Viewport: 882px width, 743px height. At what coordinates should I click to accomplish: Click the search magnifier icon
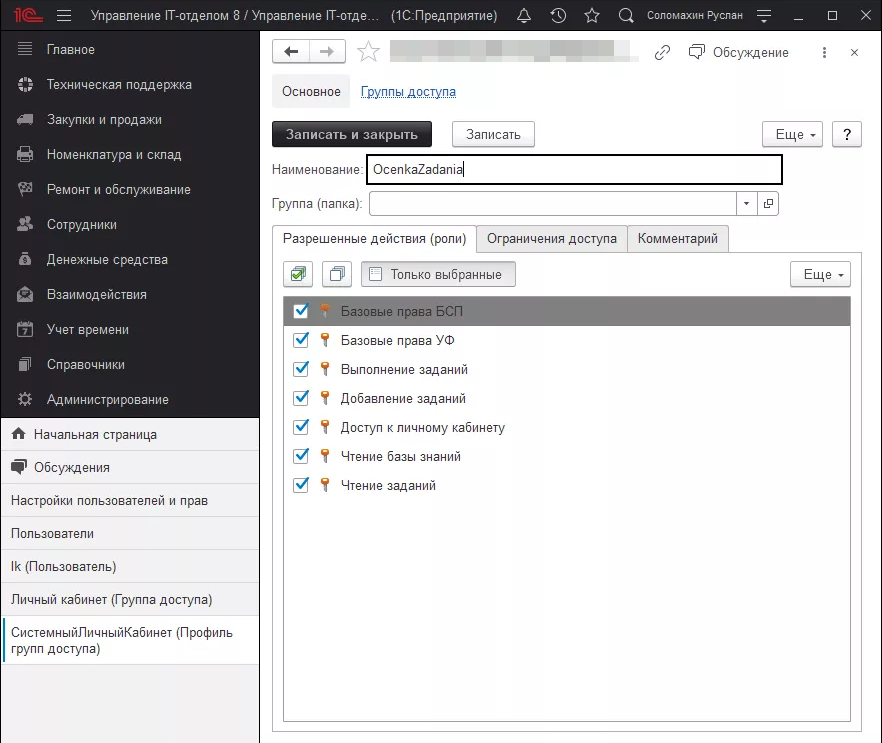coord(626,16)
